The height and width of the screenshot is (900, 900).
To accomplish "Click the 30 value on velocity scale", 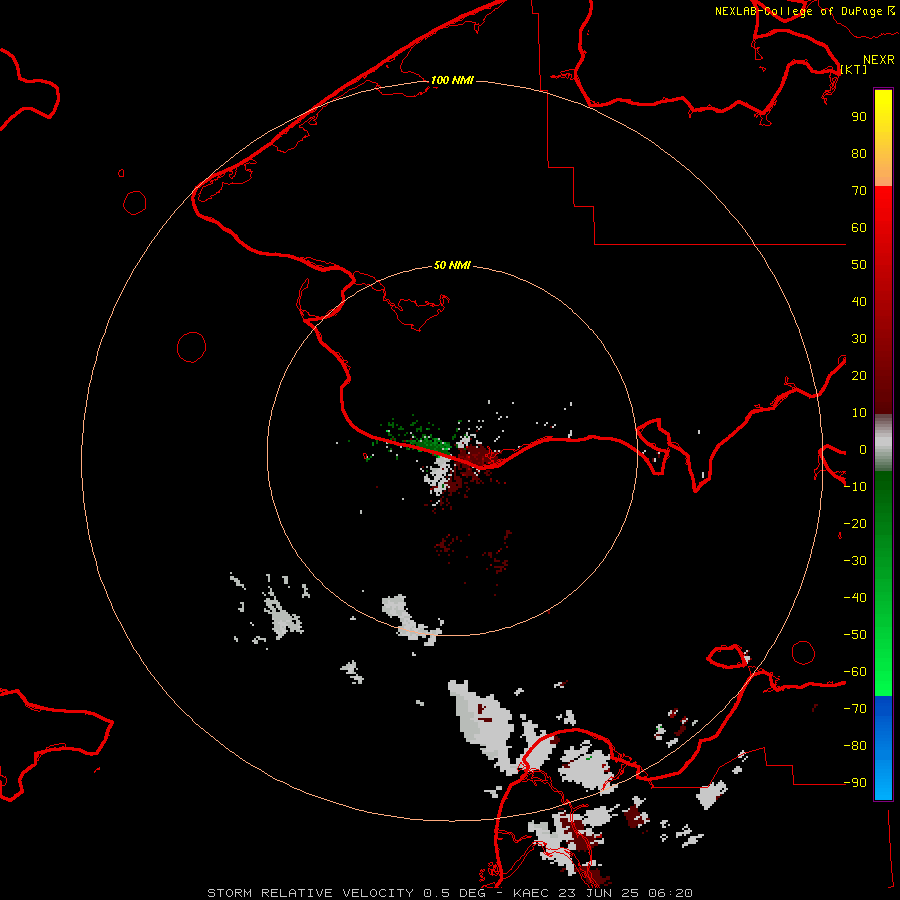I will tap(859, 339).
